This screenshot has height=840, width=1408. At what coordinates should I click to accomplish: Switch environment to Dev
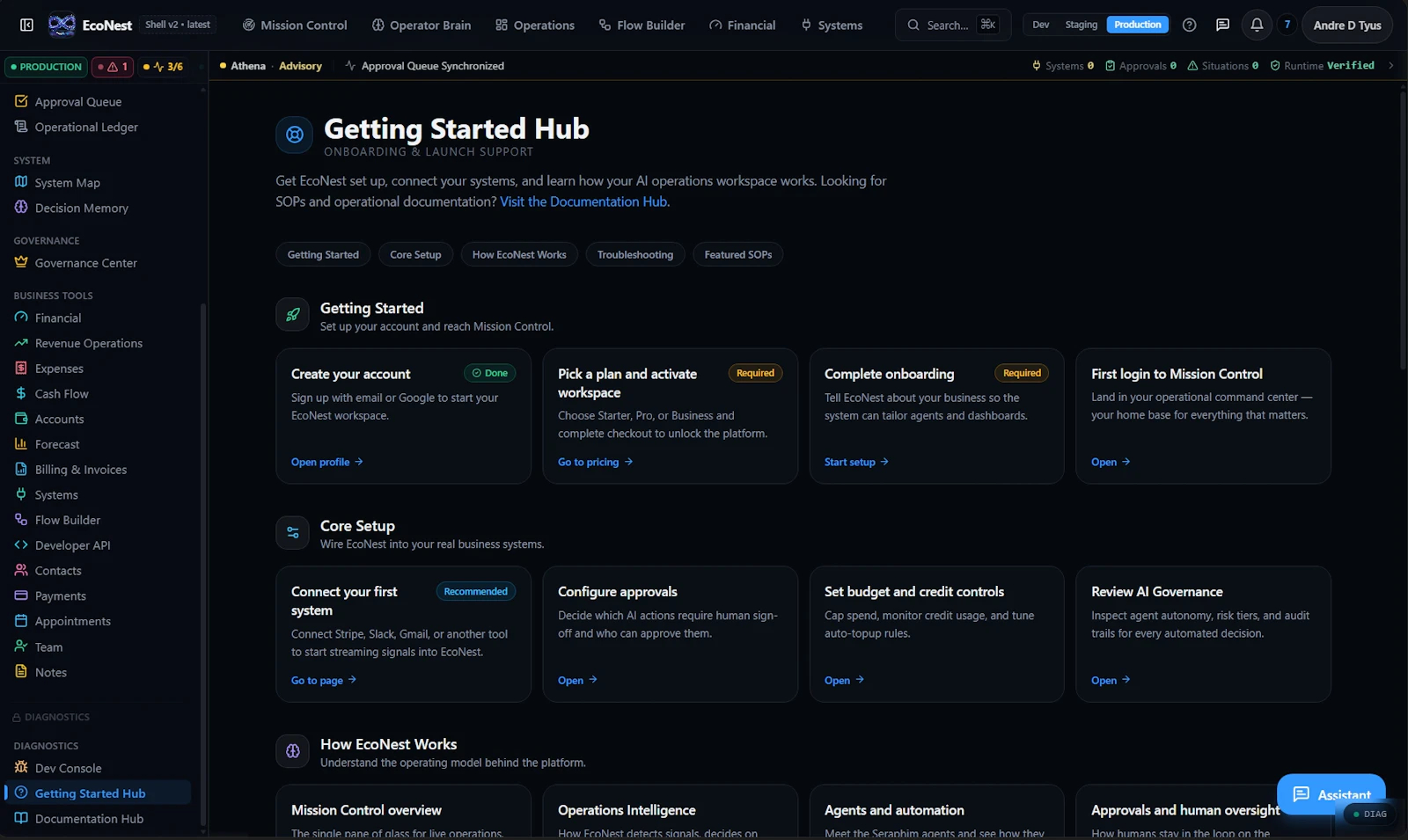tap(1040, 25)
